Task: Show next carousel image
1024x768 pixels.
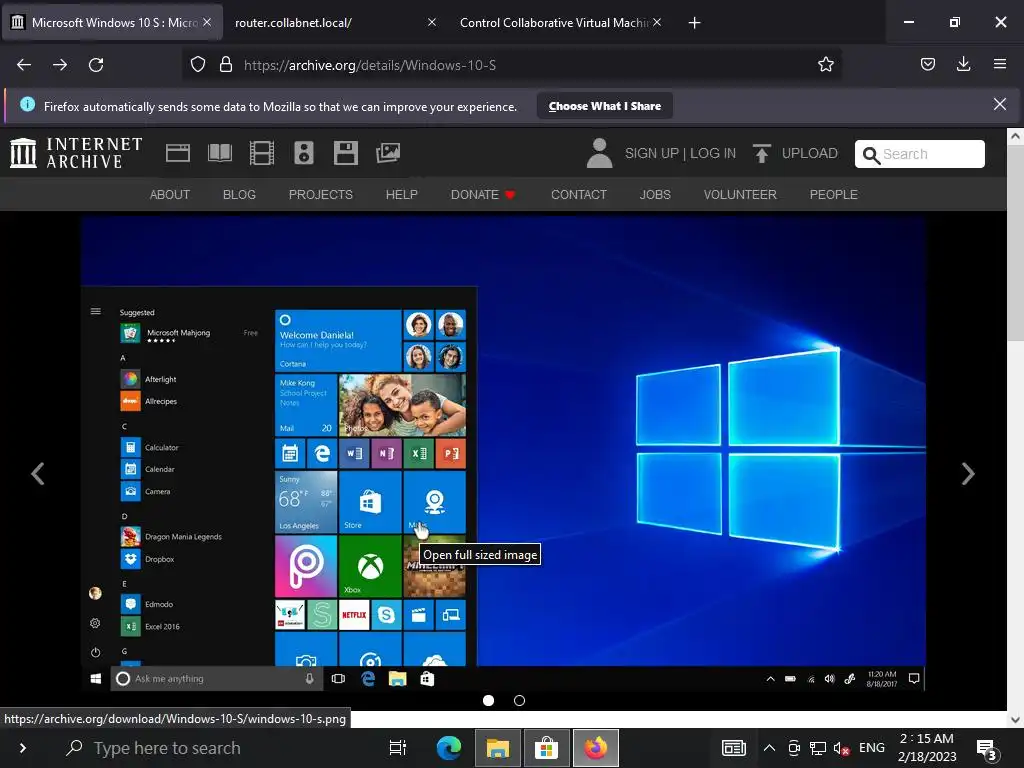Action: pyautogui.click(x=968, y=473)
